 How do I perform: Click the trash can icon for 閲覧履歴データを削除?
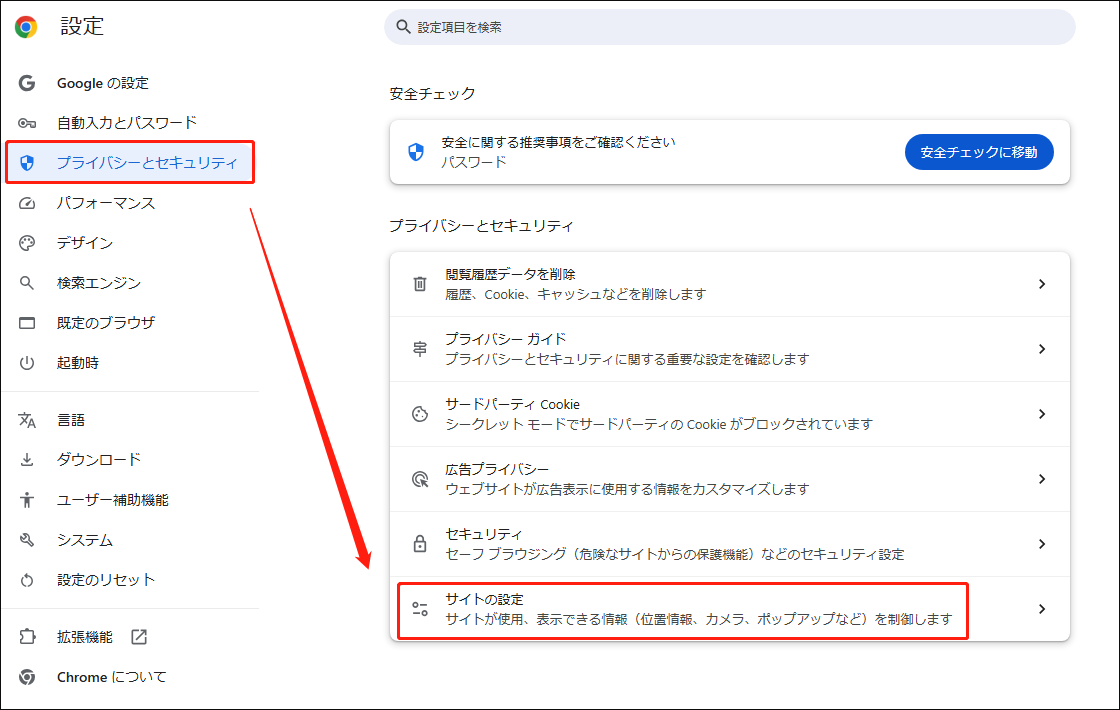[x=420, y=284]
